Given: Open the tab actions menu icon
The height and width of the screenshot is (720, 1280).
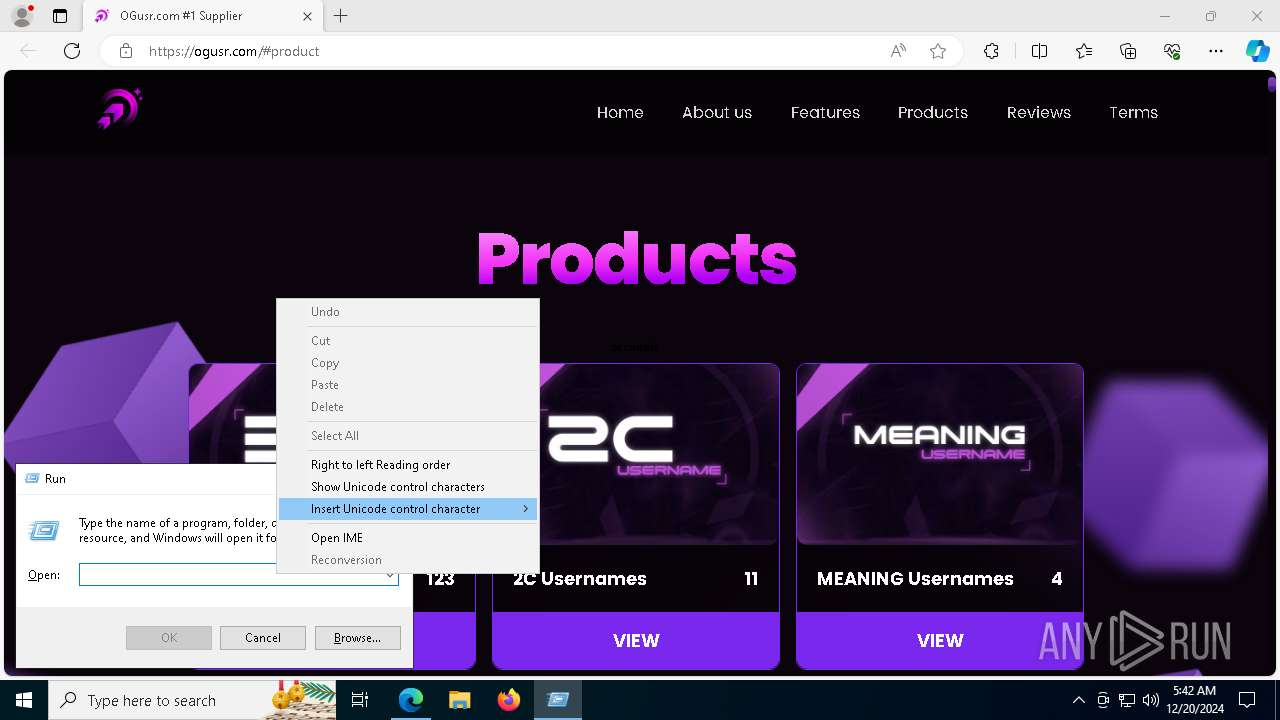Looking at the screenshot, I should coord(60,16).
